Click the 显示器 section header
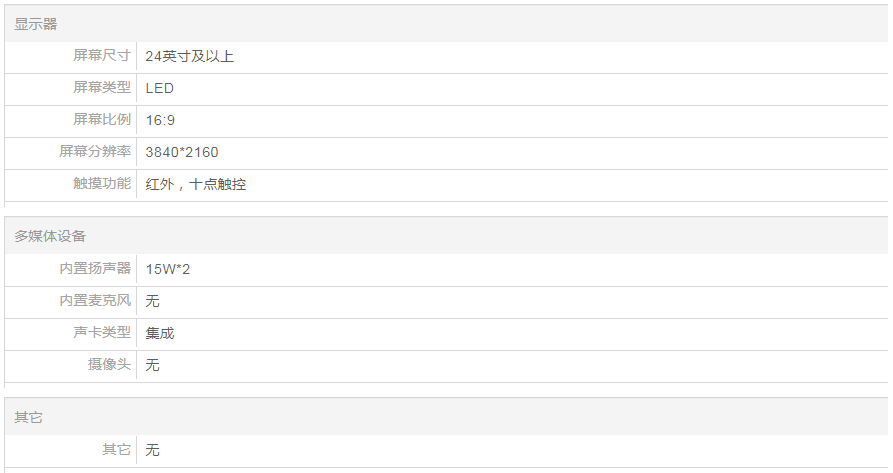Image resolution: width=893 pixels, height=473 pixels. tap(36, 24)
